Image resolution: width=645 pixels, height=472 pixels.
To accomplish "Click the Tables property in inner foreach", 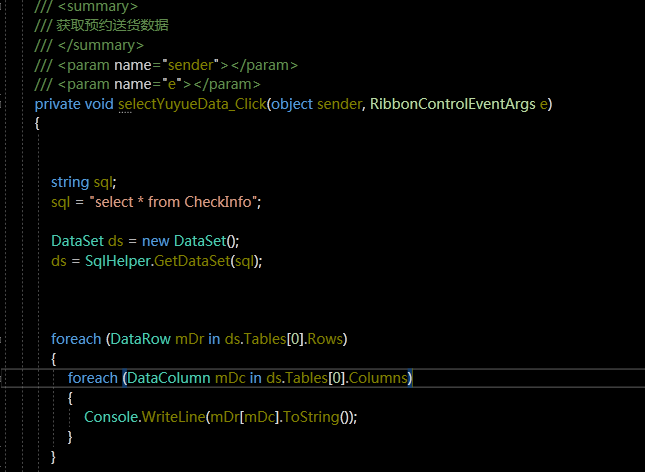I will coord(307,378).
